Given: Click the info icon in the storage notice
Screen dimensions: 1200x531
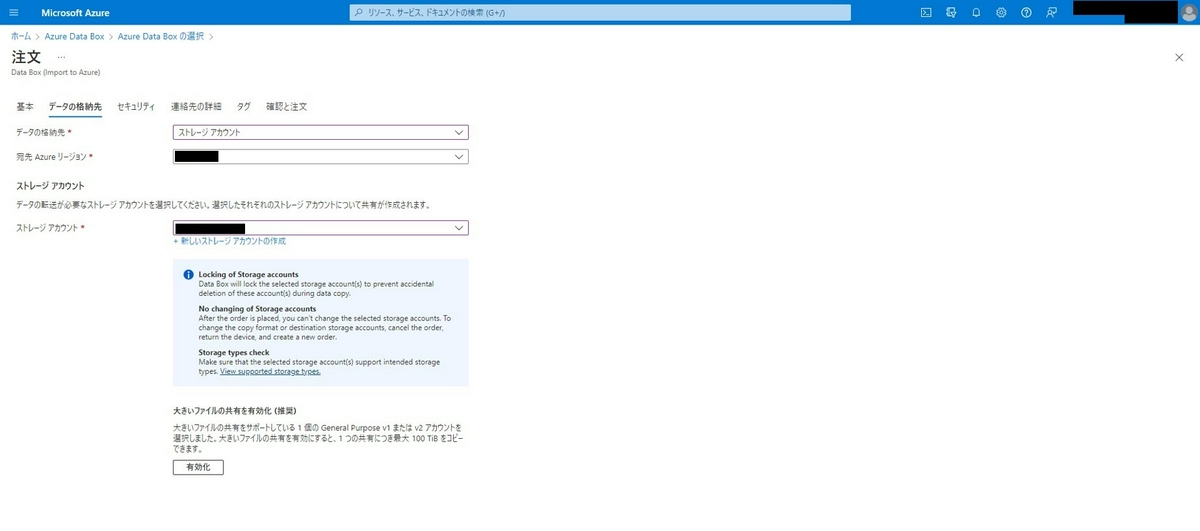Looking at the screenshot, I should (x=188, y=274).
